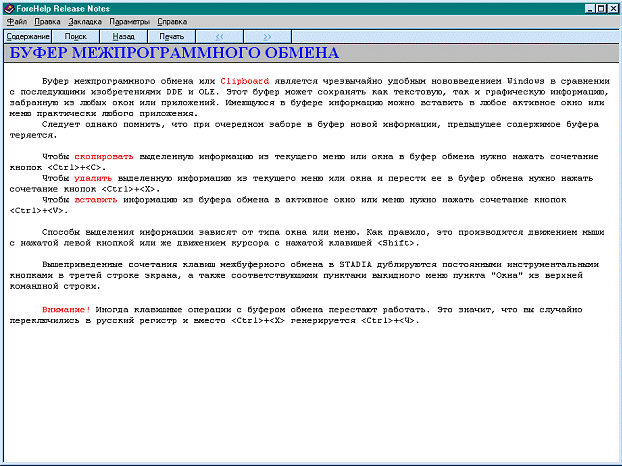This screenshot has height=466, width=622.
Task: Click the text <Ctrl>+<C>
Action: tap(74, 168)
